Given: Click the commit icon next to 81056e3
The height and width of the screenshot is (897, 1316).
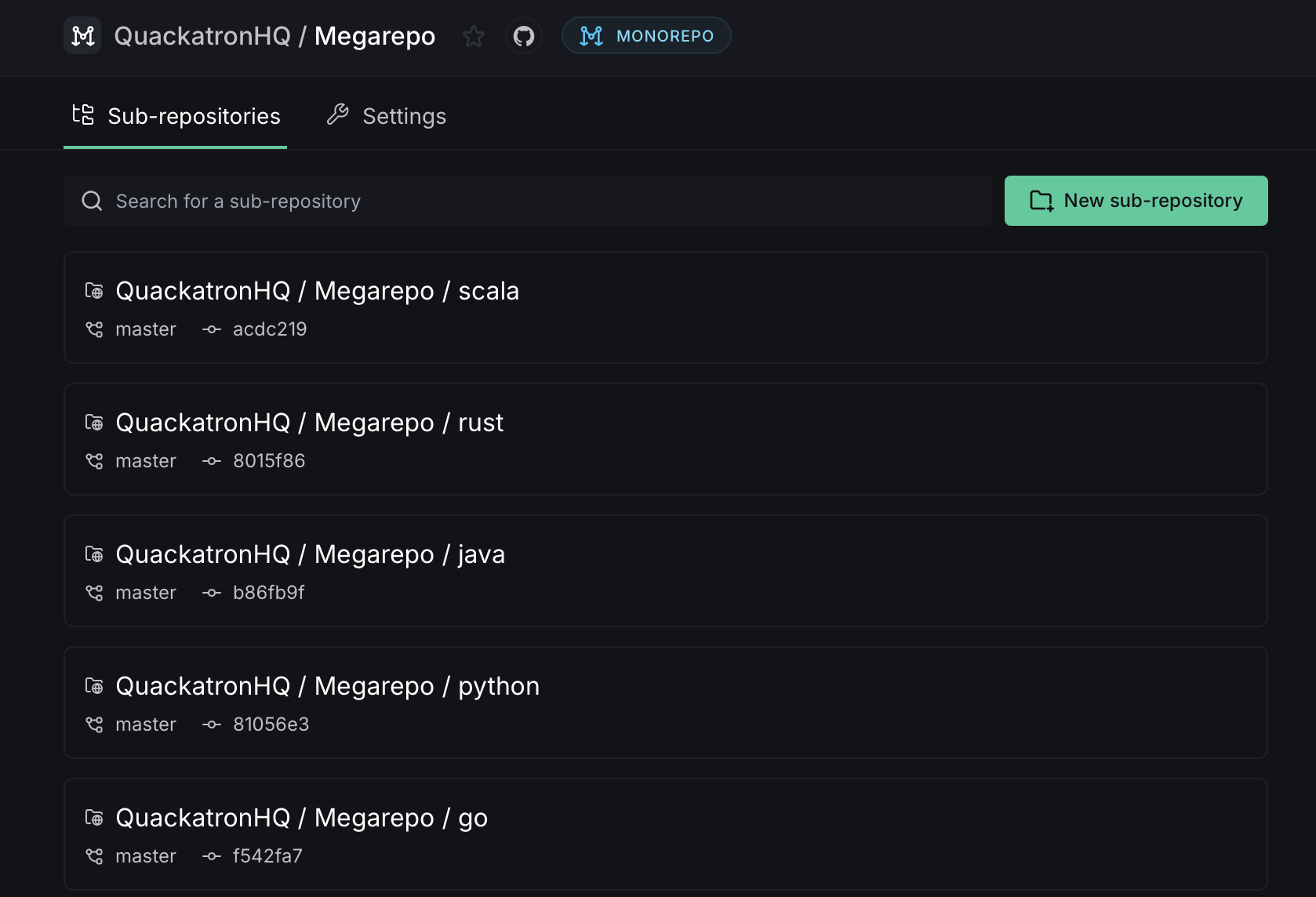Looking at the screenshot, I should coord(211,724).
